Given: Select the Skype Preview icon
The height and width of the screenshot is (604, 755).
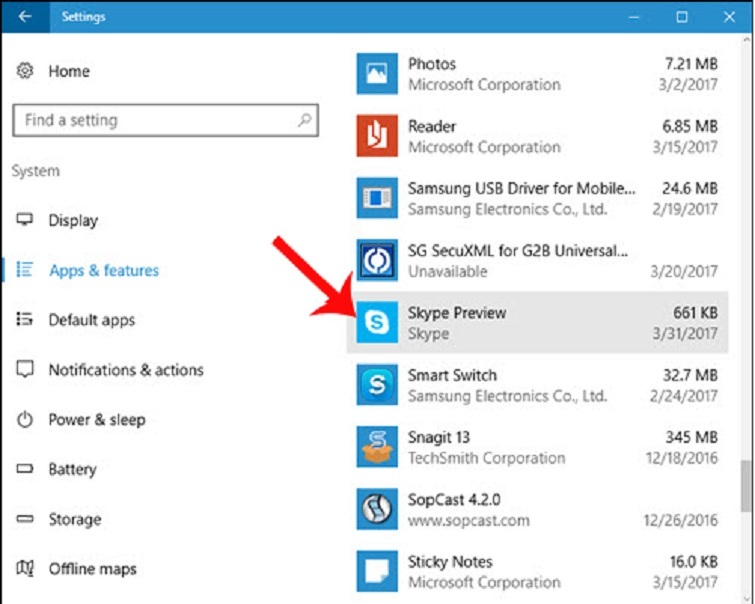Looking at the screenshot, I should point(377,322).
